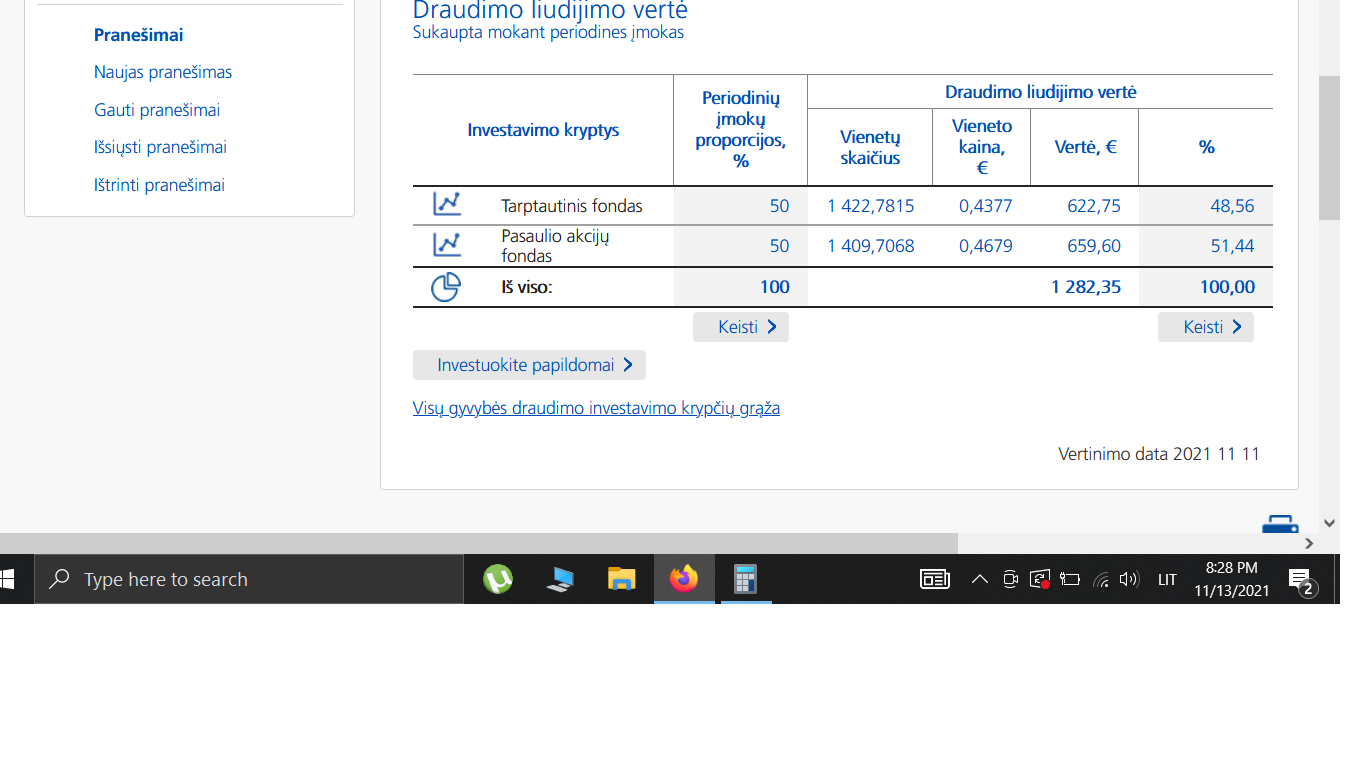Click the Investuokite papildomai button
The width and height of the screenshot is (1366, 768).
pyautogui.click(x=529, y=365)
